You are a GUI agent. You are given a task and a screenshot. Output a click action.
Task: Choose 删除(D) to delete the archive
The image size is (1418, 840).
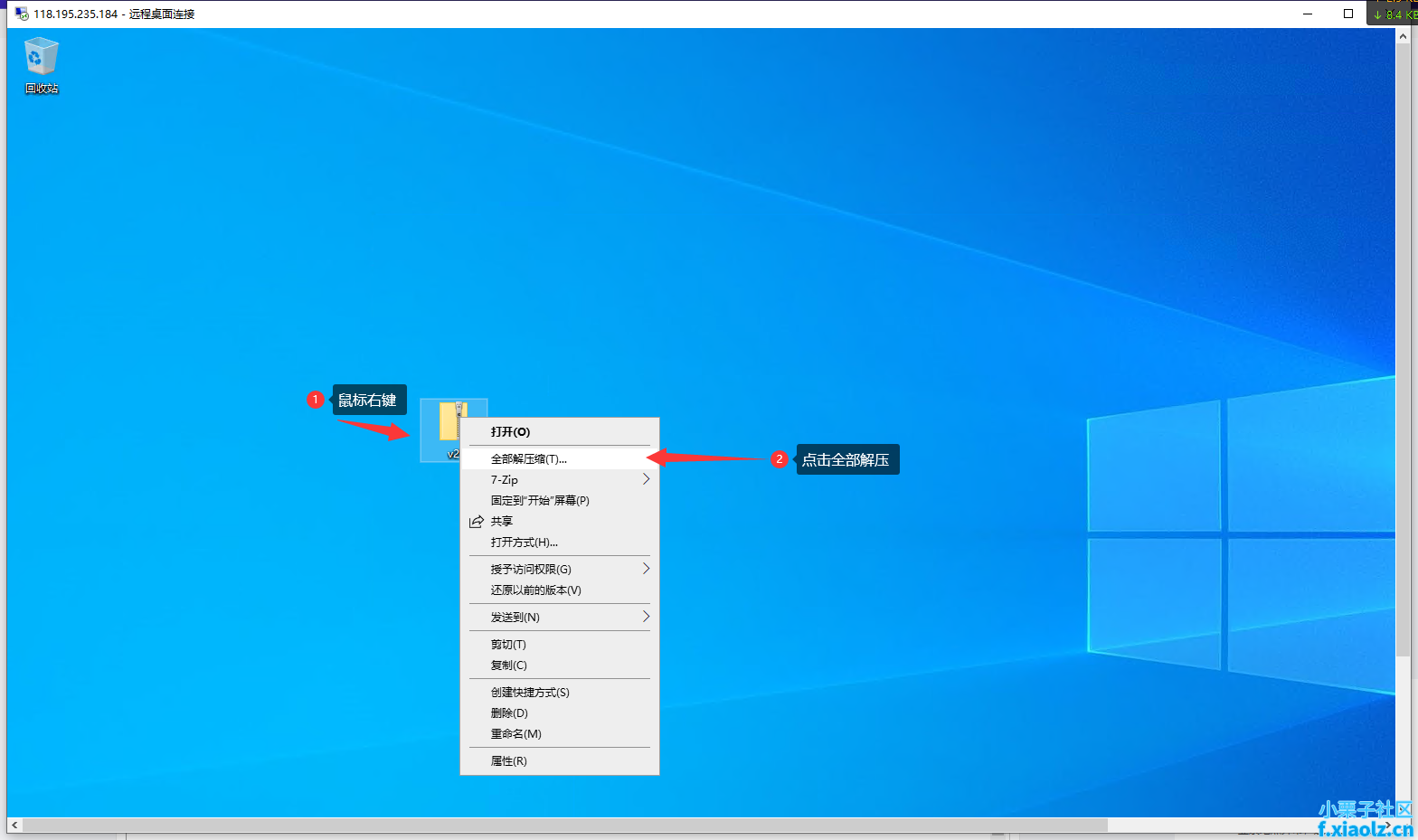point(509,713)
